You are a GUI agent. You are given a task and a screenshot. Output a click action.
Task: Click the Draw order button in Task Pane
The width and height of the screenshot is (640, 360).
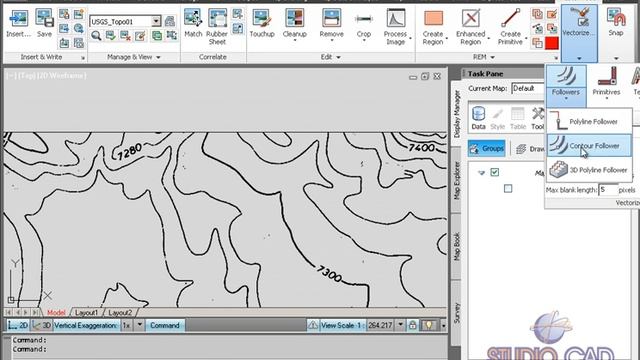529,149
